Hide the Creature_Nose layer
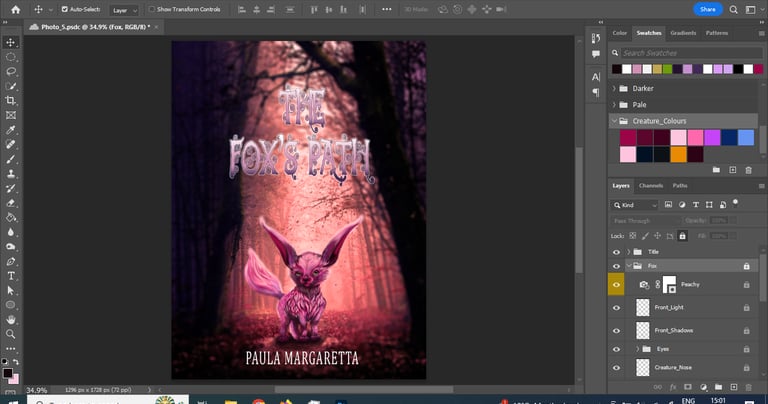The width and height of the screenshot is (768, 404). (616, 368)
